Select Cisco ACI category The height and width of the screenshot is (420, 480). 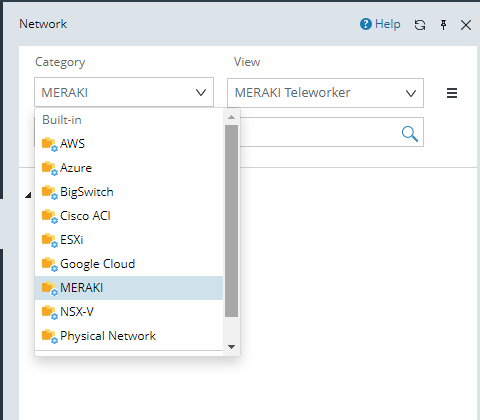coord(129,216)
